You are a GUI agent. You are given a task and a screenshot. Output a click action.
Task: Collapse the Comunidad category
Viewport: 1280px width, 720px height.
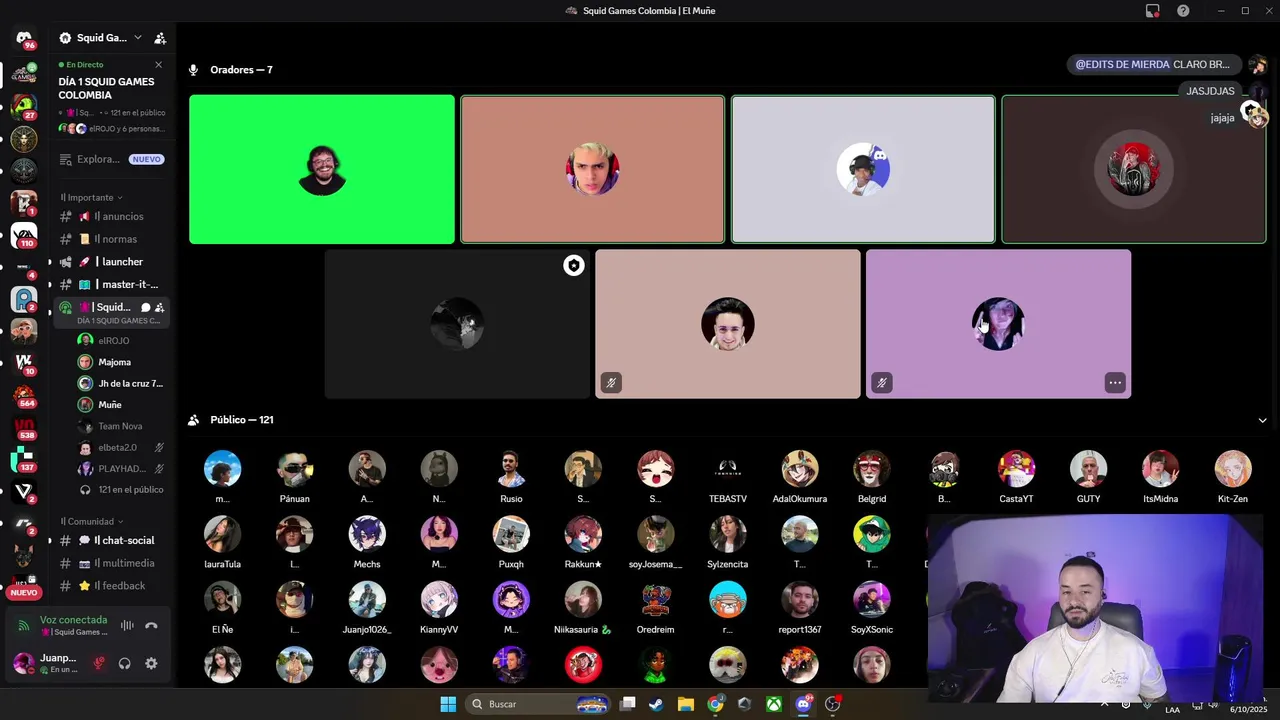(x=92, y=521)
